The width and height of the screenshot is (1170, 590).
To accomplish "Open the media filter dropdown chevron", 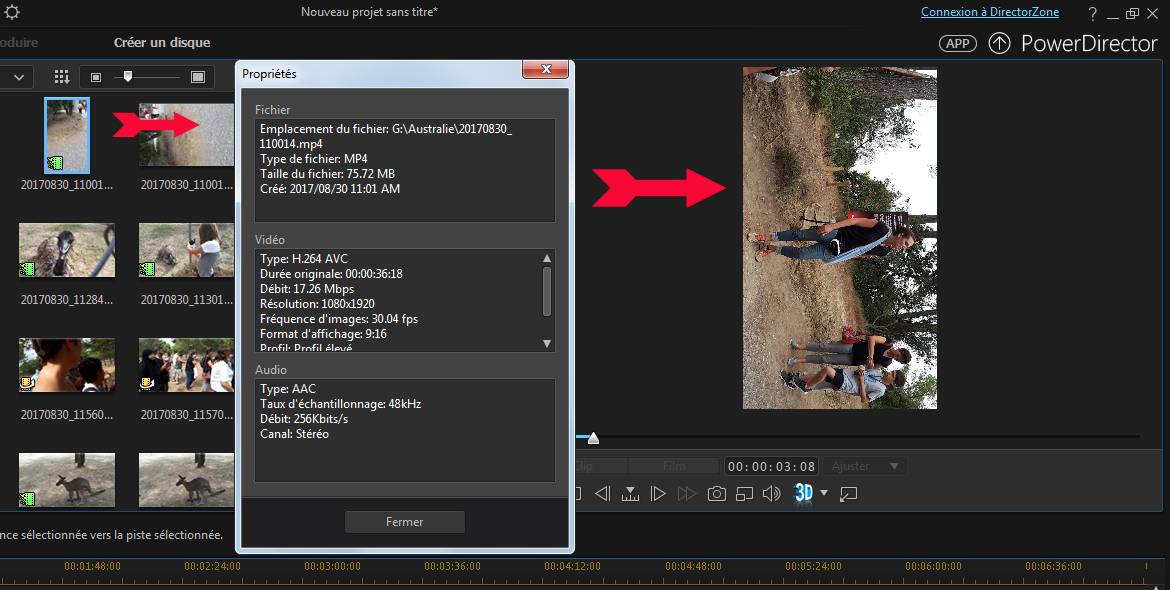I will (x=19, y=77).
